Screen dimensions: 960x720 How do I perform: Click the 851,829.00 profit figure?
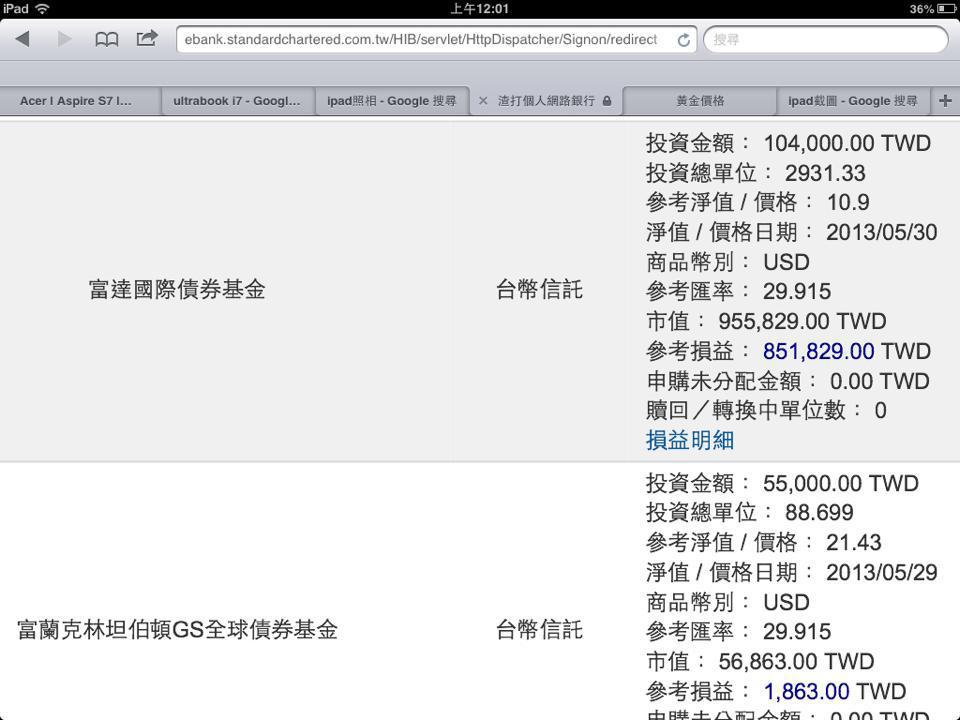(x=819, y=351)
